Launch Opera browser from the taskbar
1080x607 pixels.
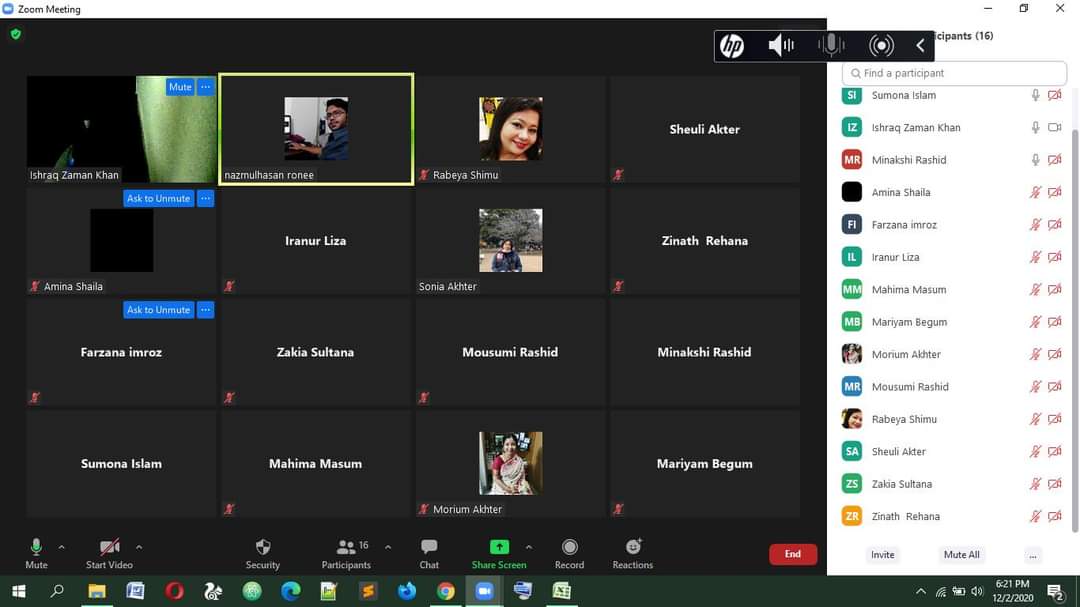(174, 591)
